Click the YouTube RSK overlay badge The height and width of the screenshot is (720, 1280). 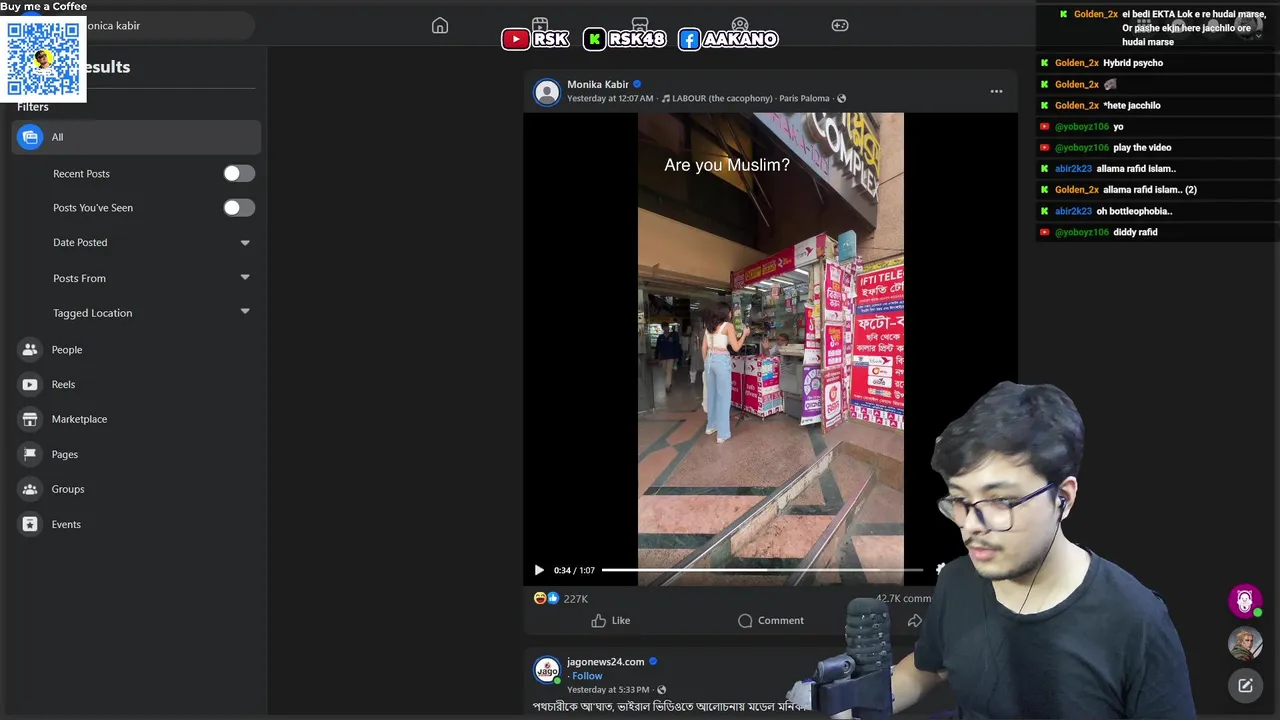click(536, 39)
